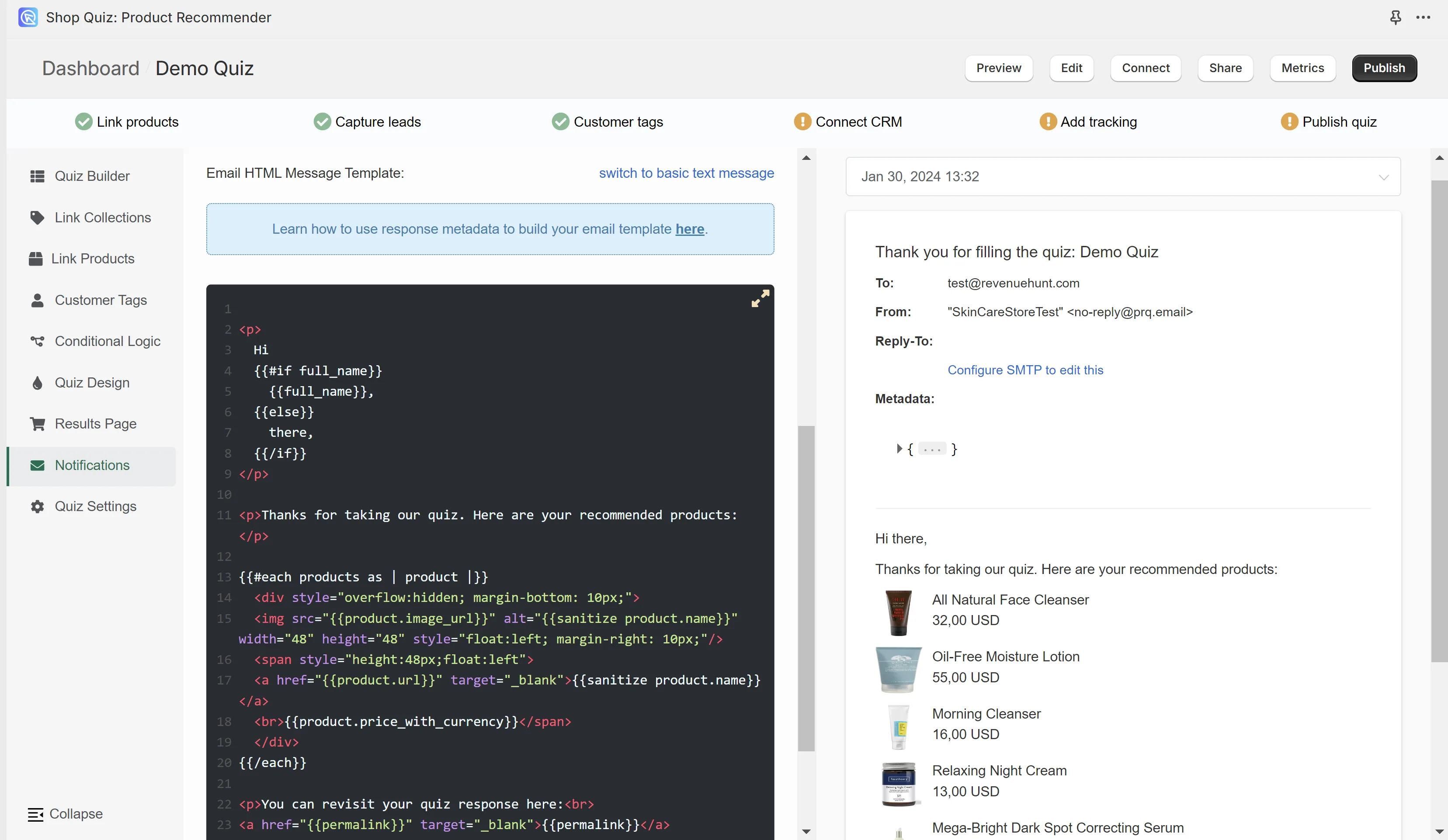Viewport: 1448px width, 840px height.
Task: Click the Notifications envelope icon
Action: pos(37,465)
